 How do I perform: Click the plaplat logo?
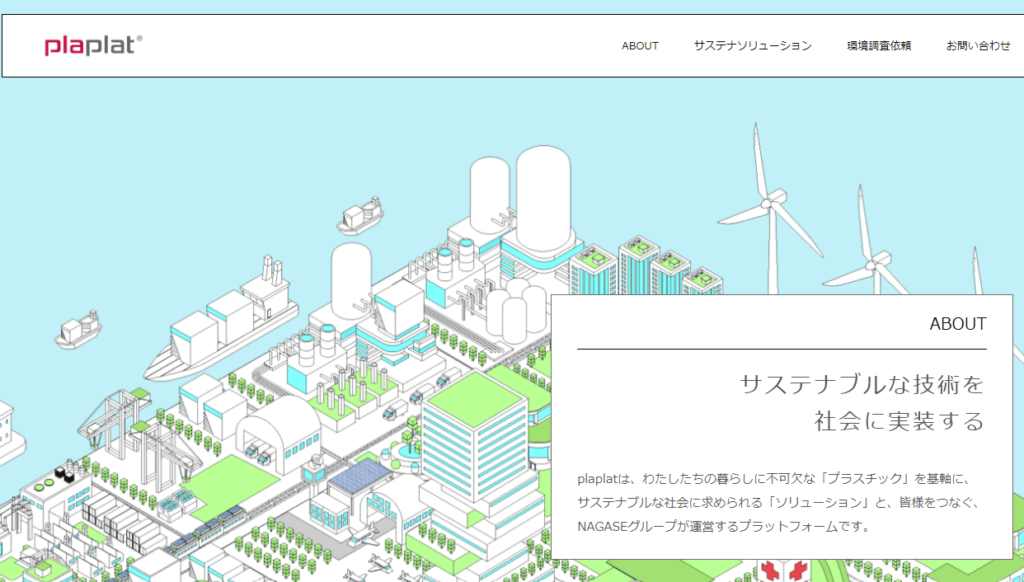(93, 46)
